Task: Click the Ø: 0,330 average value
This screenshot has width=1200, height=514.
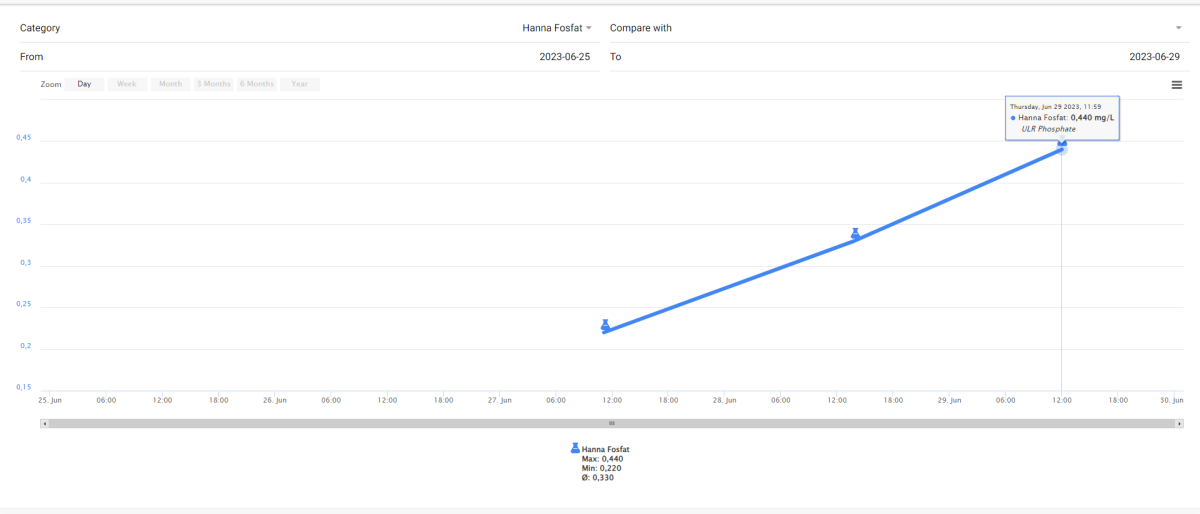Action: (598, 478)
